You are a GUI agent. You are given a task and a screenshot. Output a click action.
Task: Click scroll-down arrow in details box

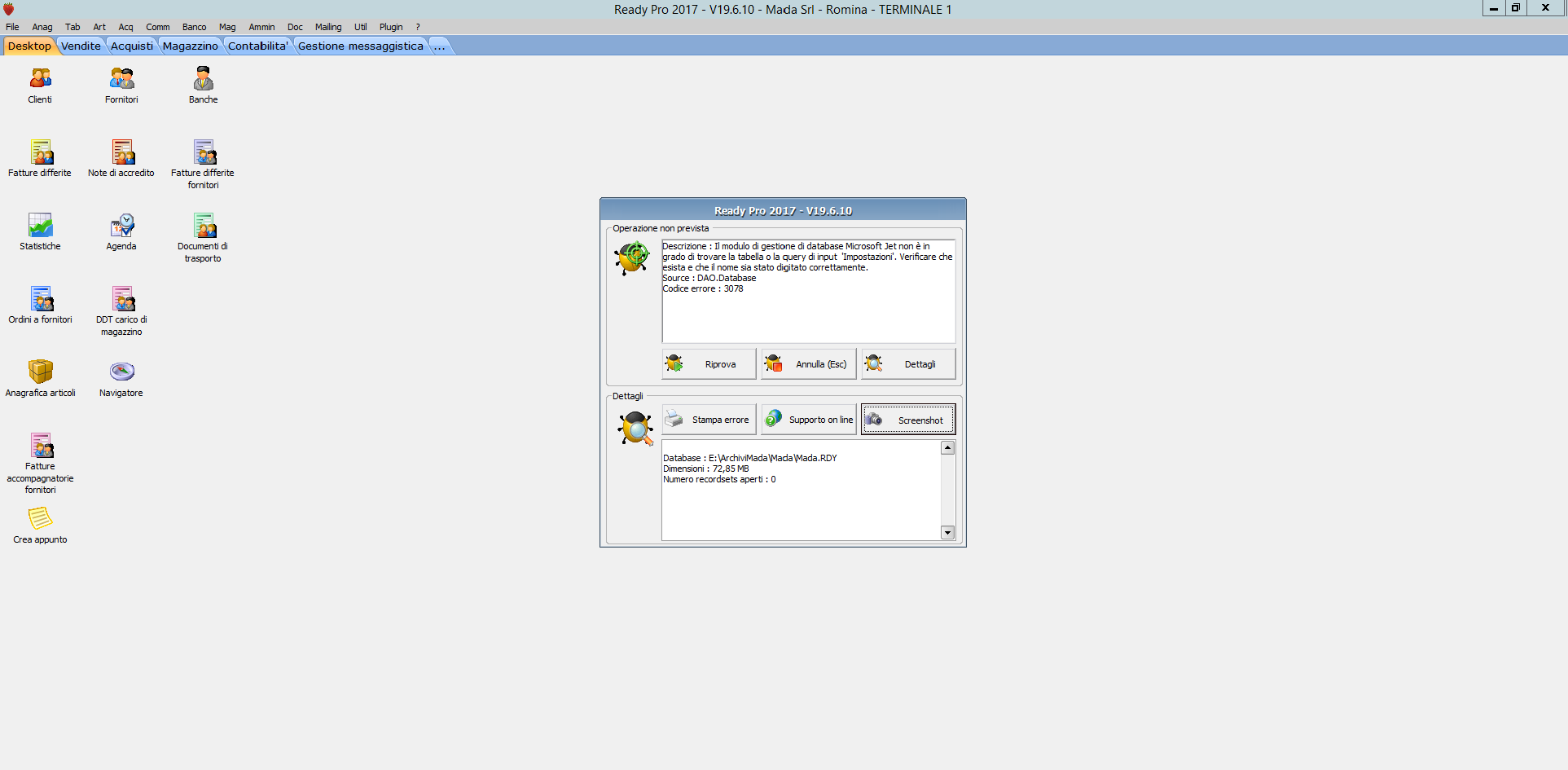tap(947, 532)
